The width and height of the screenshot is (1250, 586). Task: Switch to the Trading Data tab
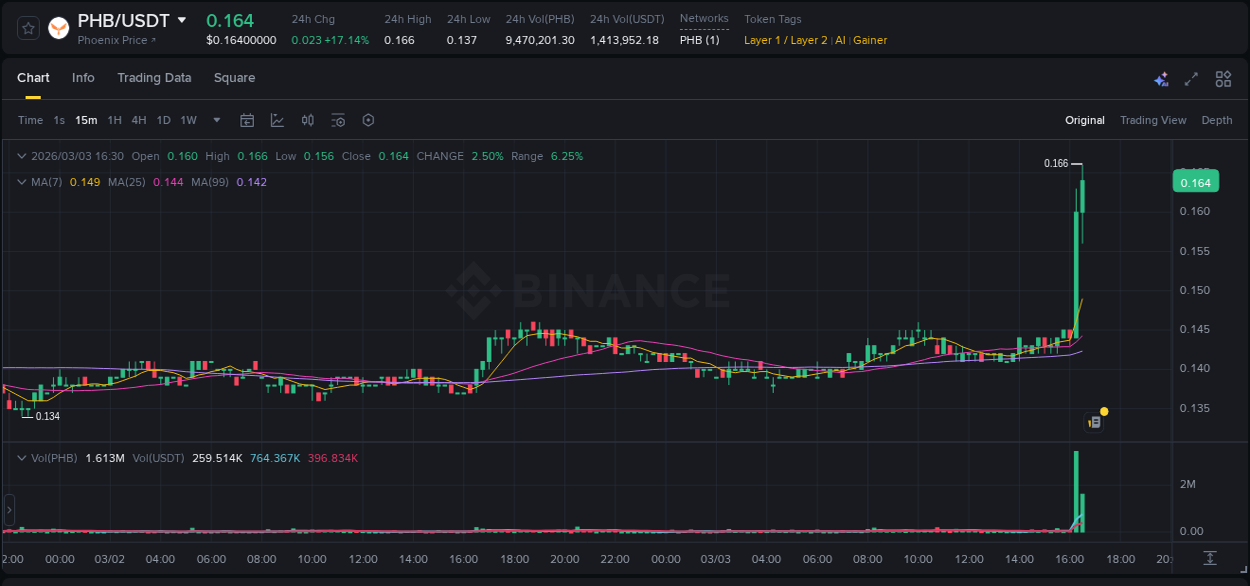point(154,78)
